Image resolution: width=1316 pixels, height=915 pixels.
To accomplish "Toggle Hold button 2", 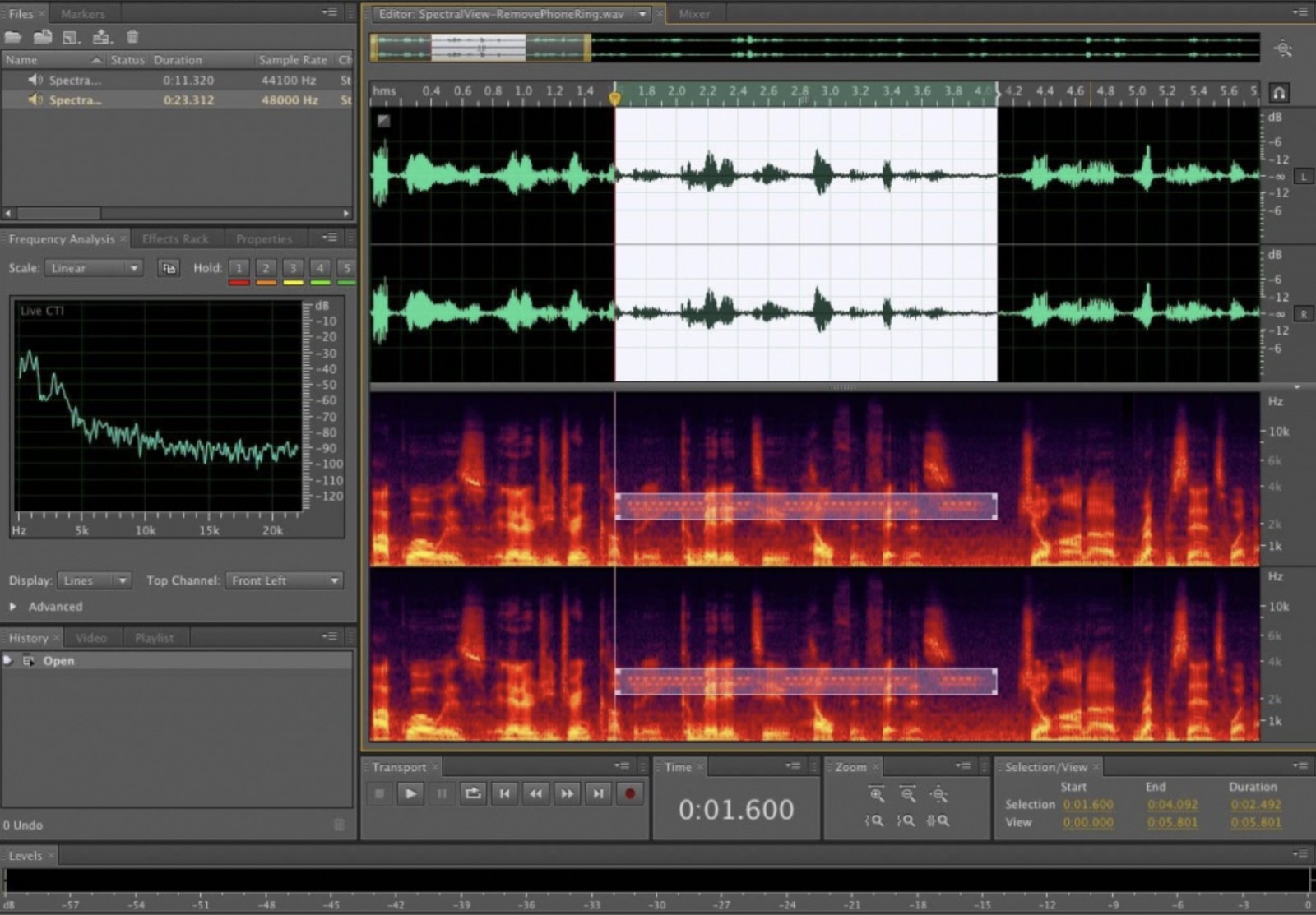I will pos(266,268).
